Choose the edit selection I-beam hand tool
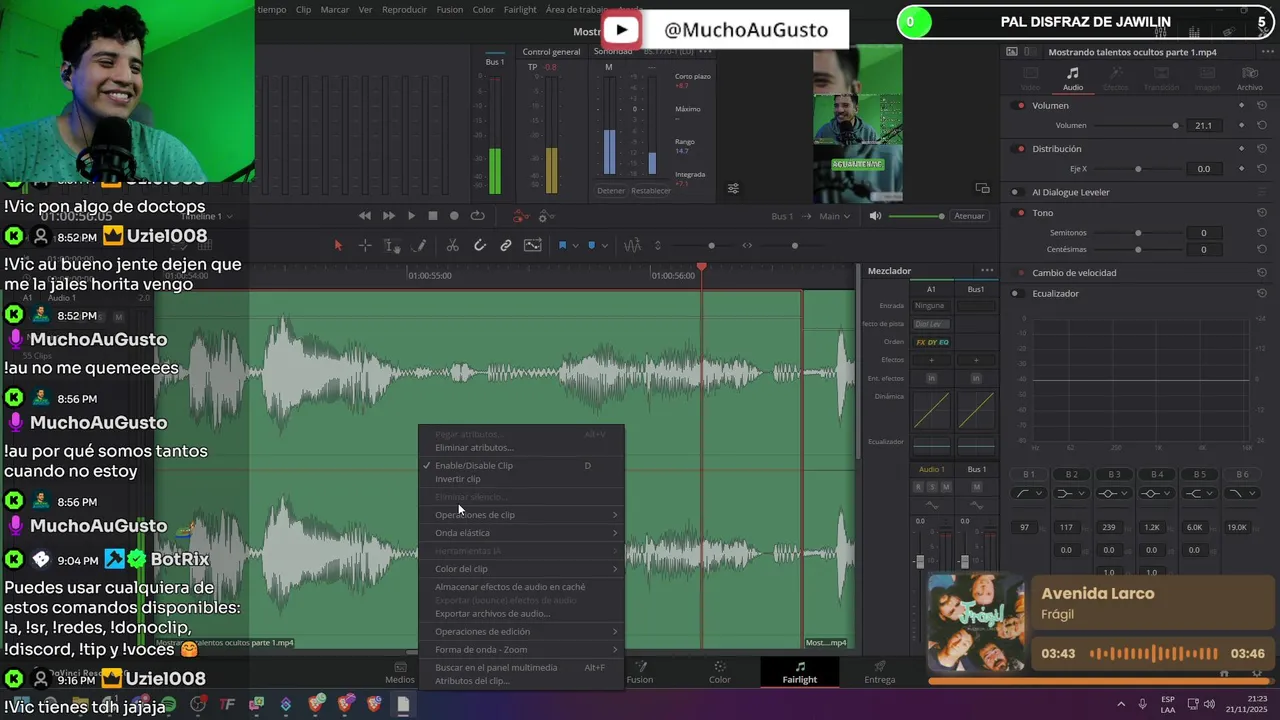Screen dimensions: 1280x720 pyautogui.click(x=393, y=246)
